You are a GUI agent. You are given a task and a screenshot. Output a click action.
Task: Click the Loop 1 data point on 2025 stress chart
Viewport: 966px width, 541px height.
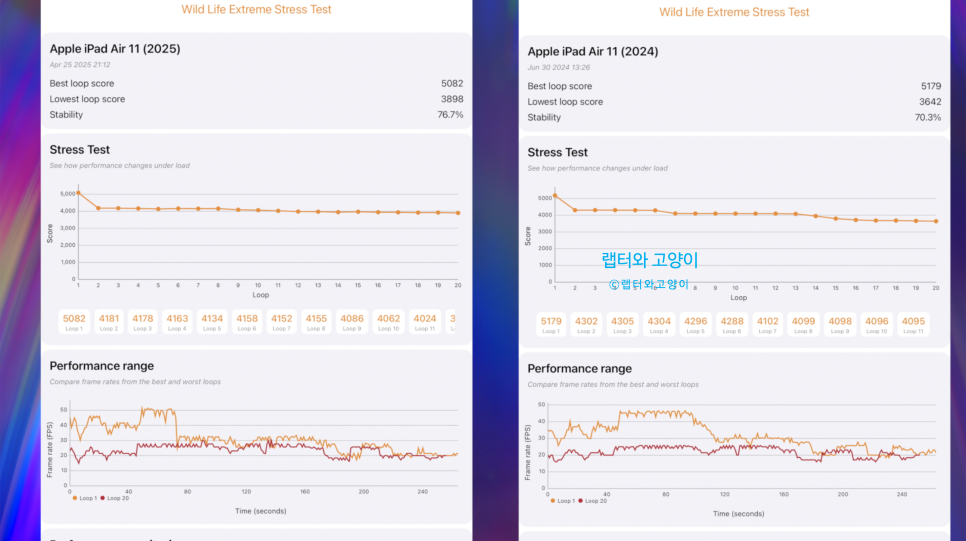(x=78, y=193)
